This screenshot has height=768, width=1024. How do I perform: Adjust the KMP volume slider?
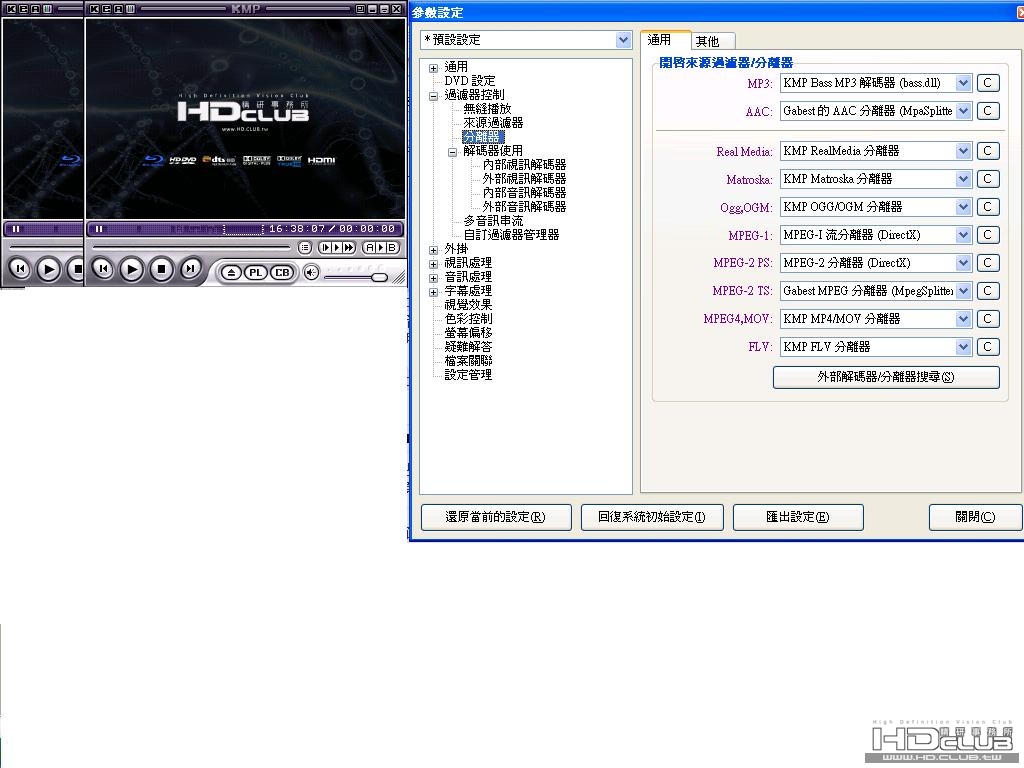(356, 278)
